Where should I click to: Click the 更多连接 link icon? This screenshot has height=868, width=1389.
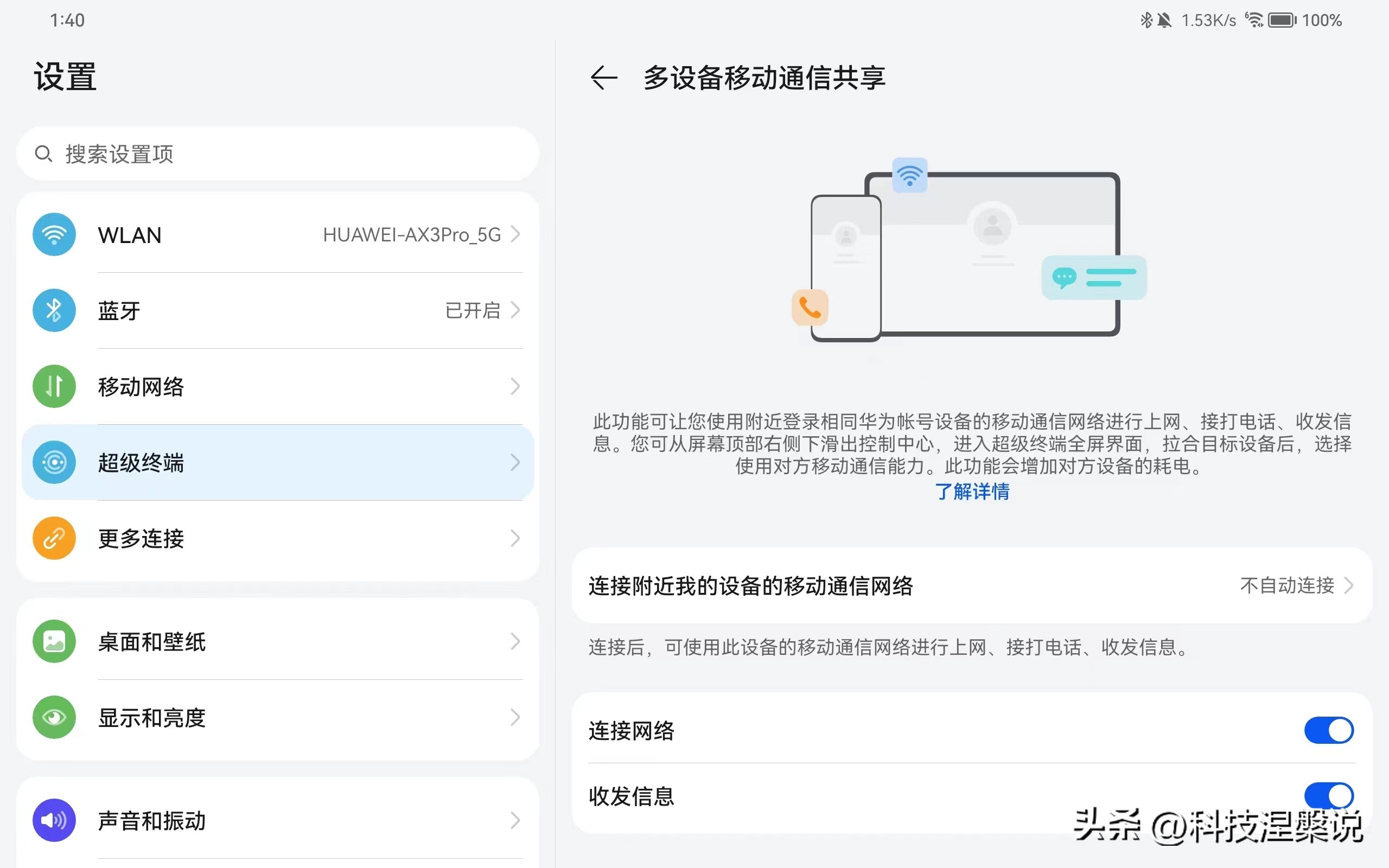(53, 539)
